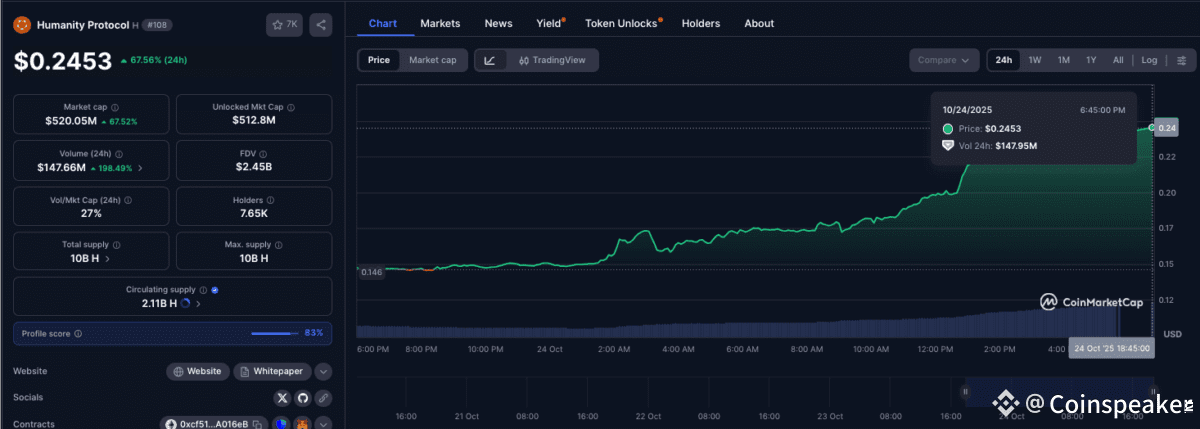This screenshot has height=429, width=1200.
Task: Click the share icon button
Action: coord(321,24)
